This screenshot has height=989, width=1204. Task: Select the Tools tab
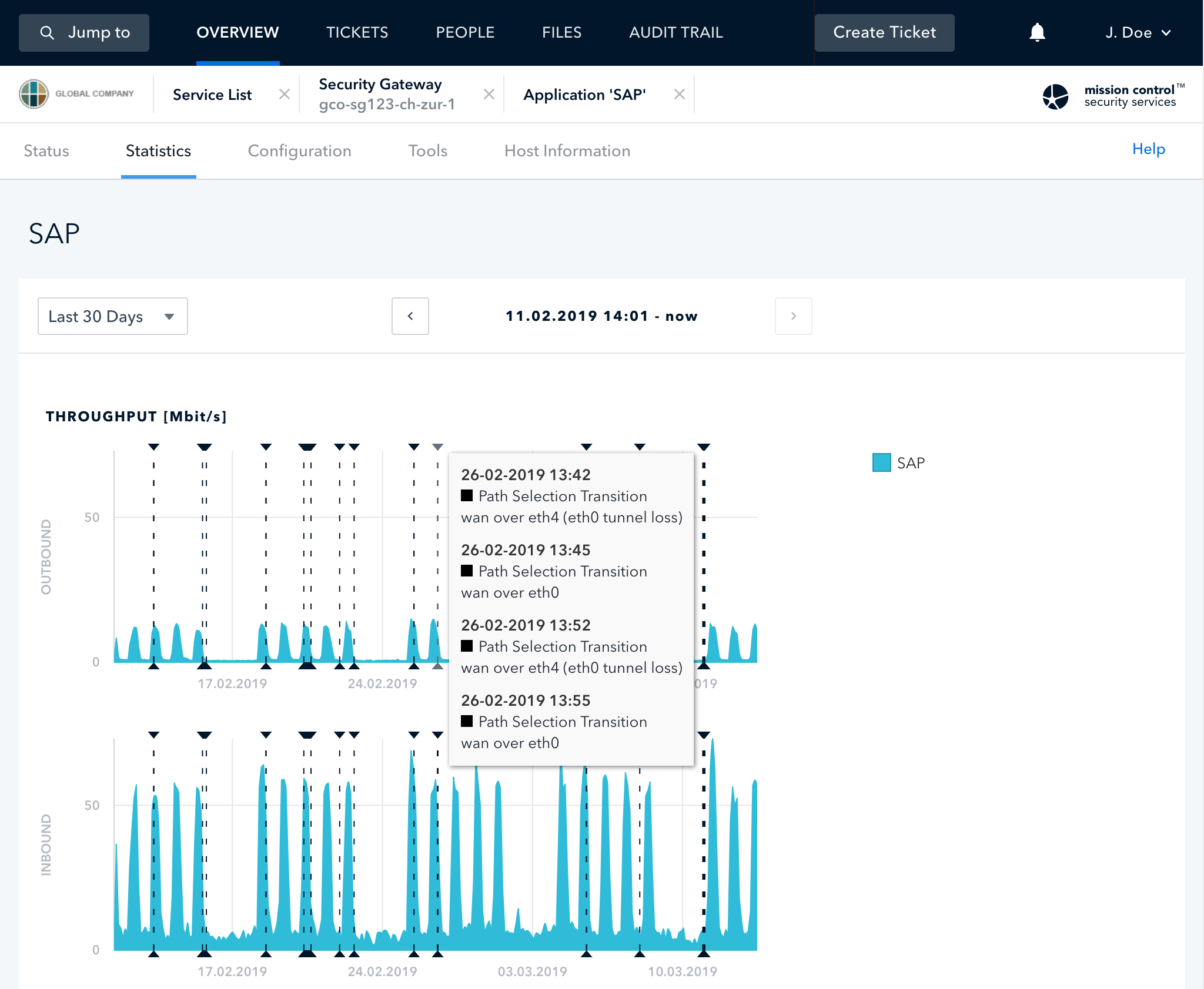428,151
